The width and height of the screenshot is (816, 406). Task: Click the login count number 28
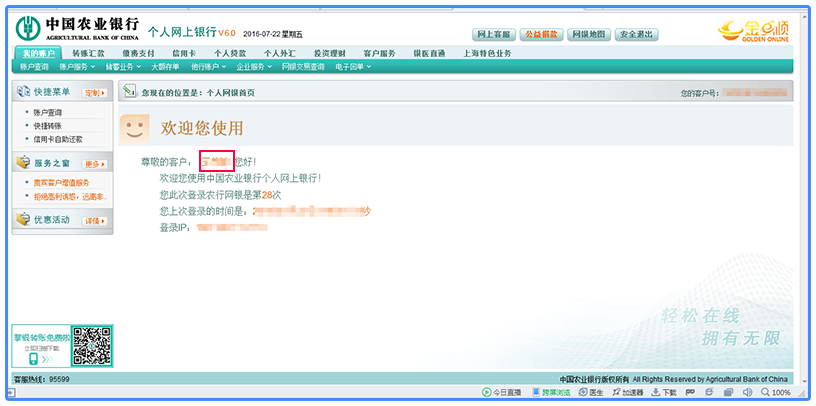267,195
